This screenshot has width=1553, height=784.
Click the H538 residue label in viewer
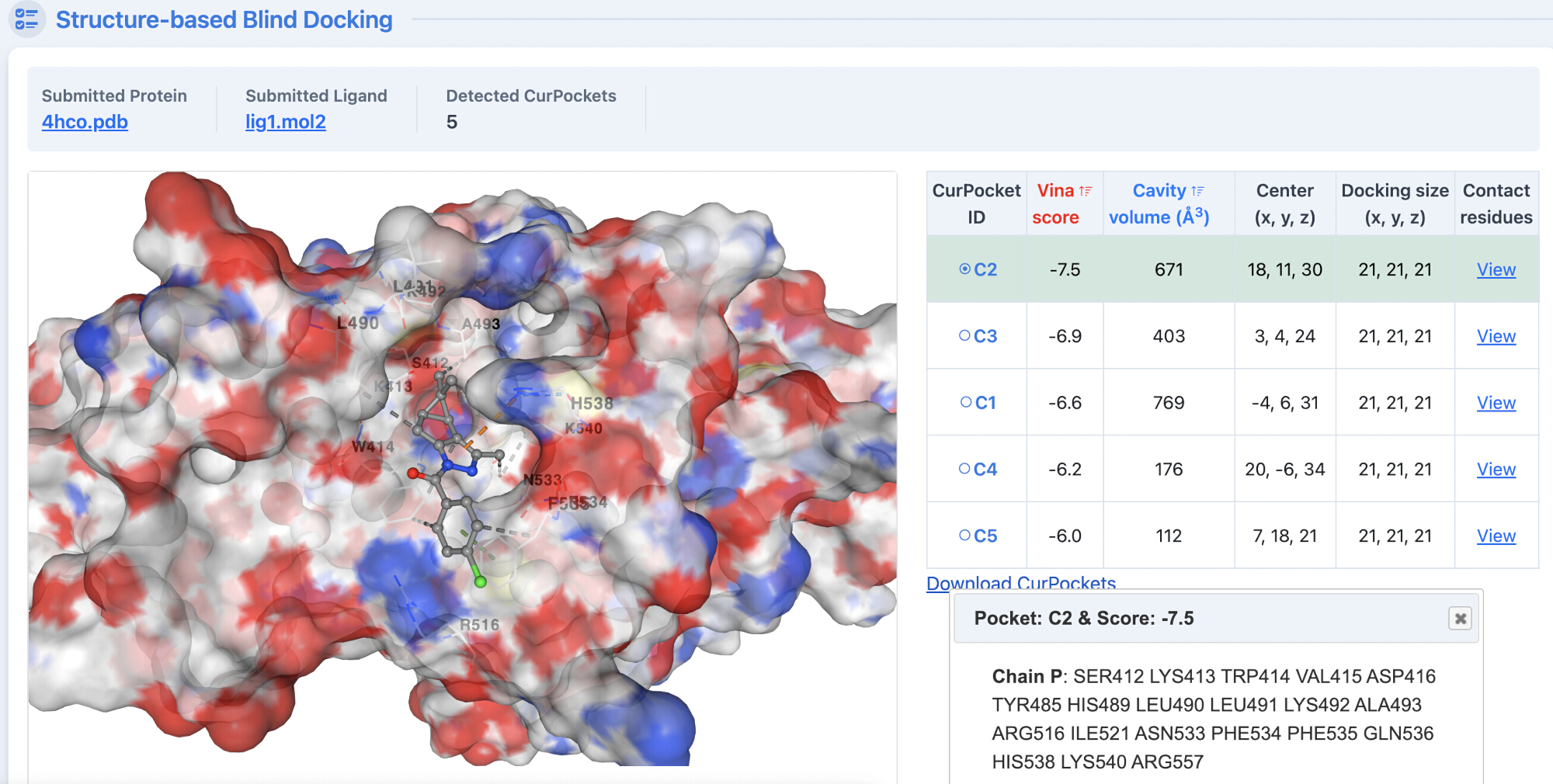pos(592,404)
